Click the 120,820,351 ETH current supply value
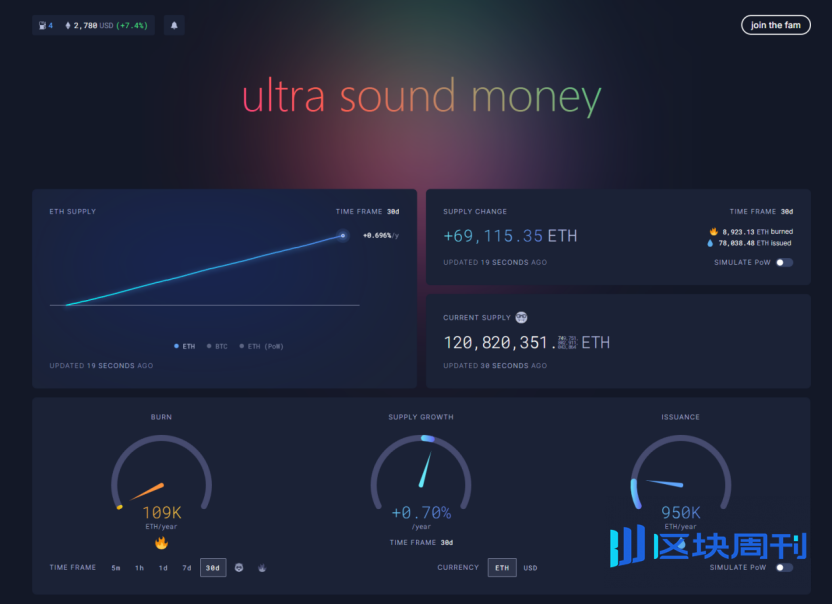The width and height of the screenshot is (832, 604). [x=526, y=342]
